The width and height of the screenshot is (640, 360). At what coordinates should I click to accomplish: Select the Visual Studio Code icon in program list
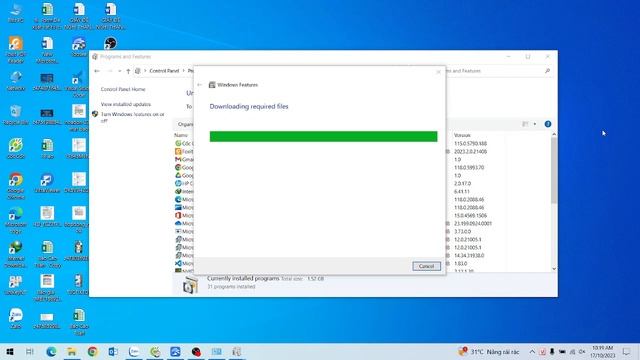click(178, 263)
